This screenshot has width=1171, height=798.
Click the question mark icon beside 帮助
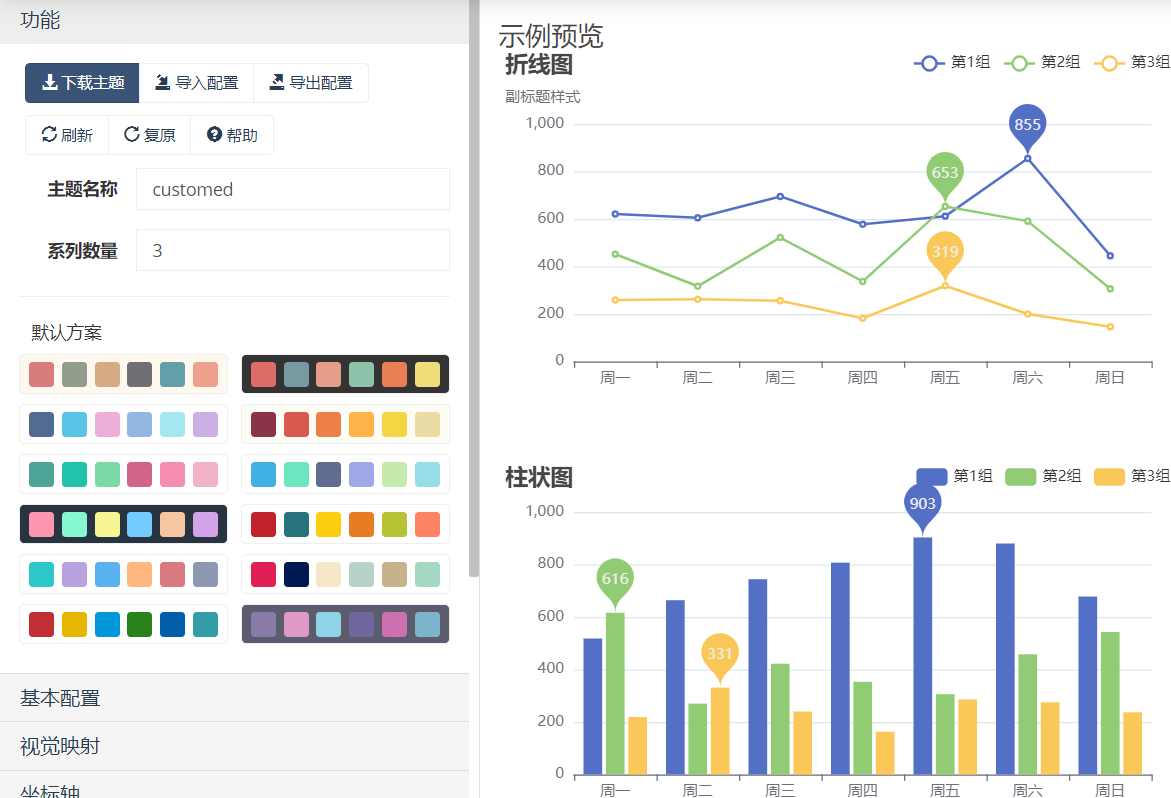click(214, 134)
